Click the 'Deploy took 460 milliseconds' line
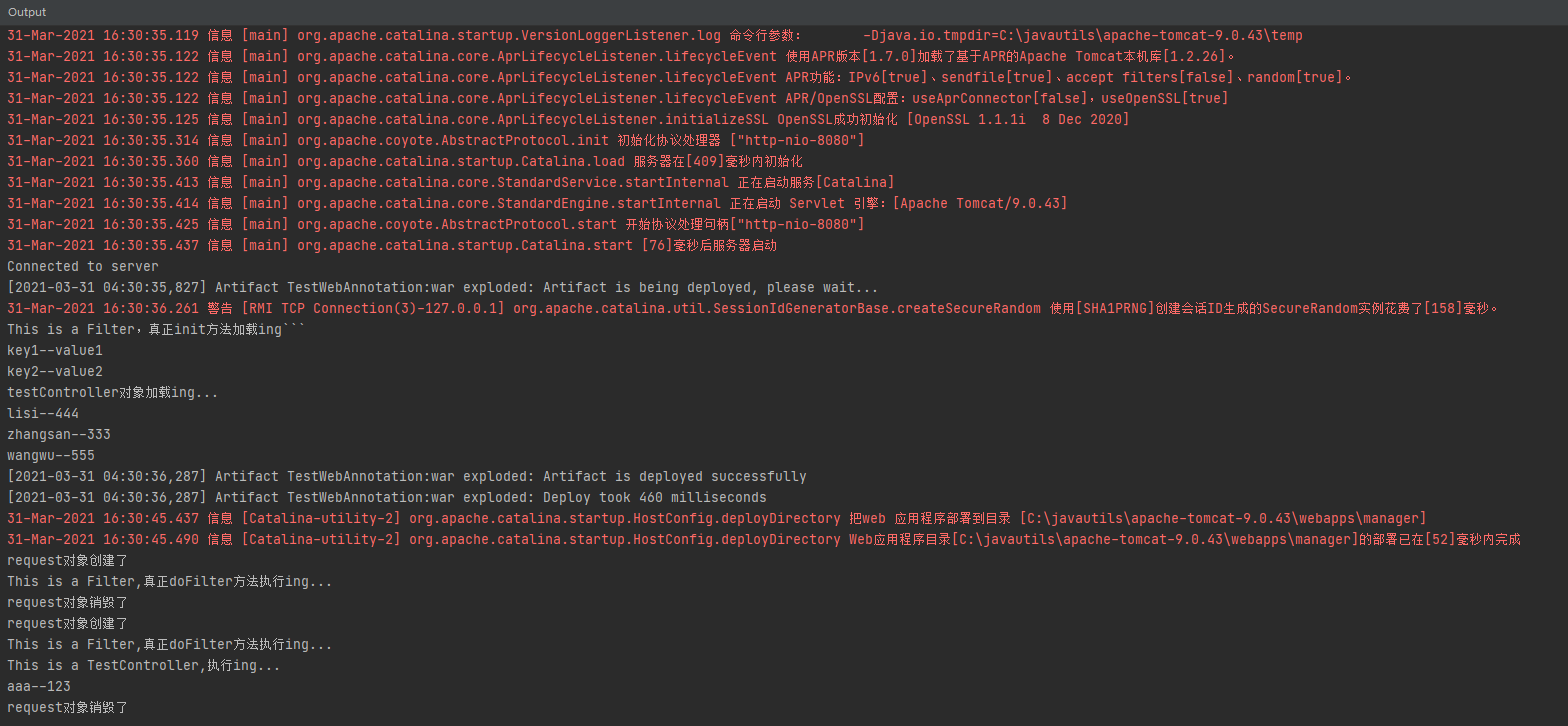Viewport: 1568px width, 726px height. tap(387, 497)
